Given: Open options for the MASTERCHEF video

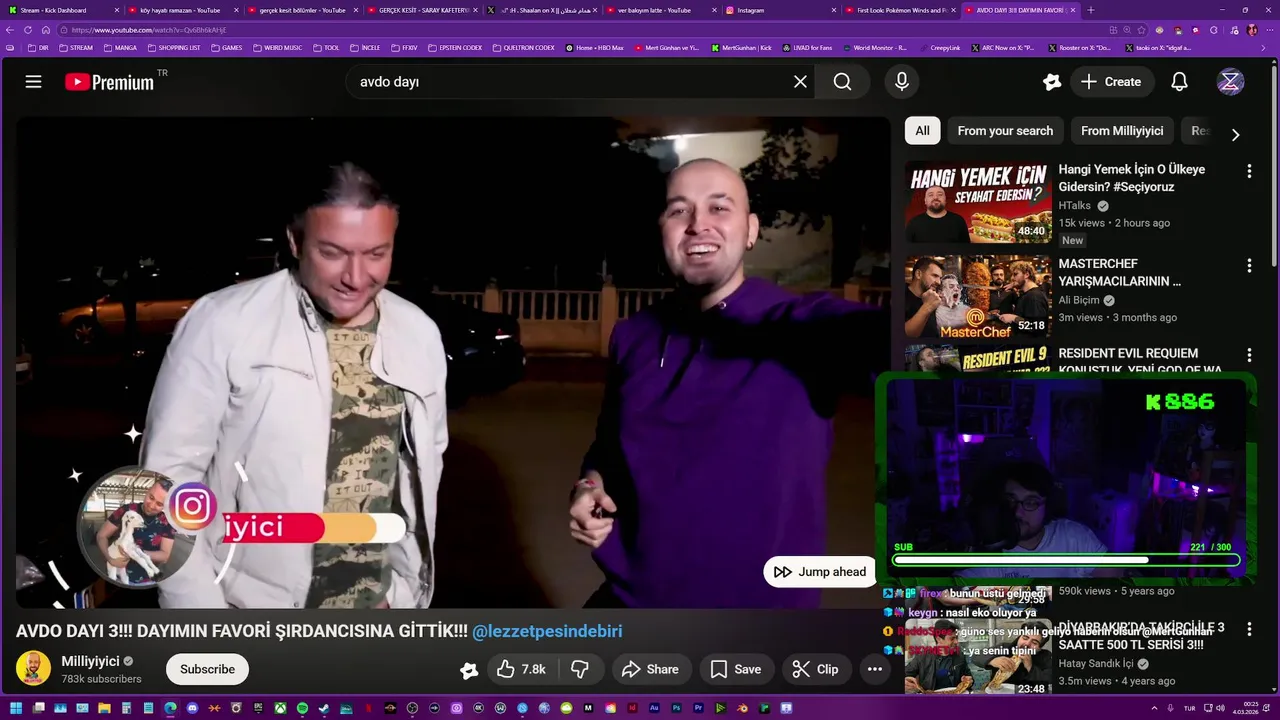Looking at the screenshot, I should pyautogui.click(x=1249, y=265).
